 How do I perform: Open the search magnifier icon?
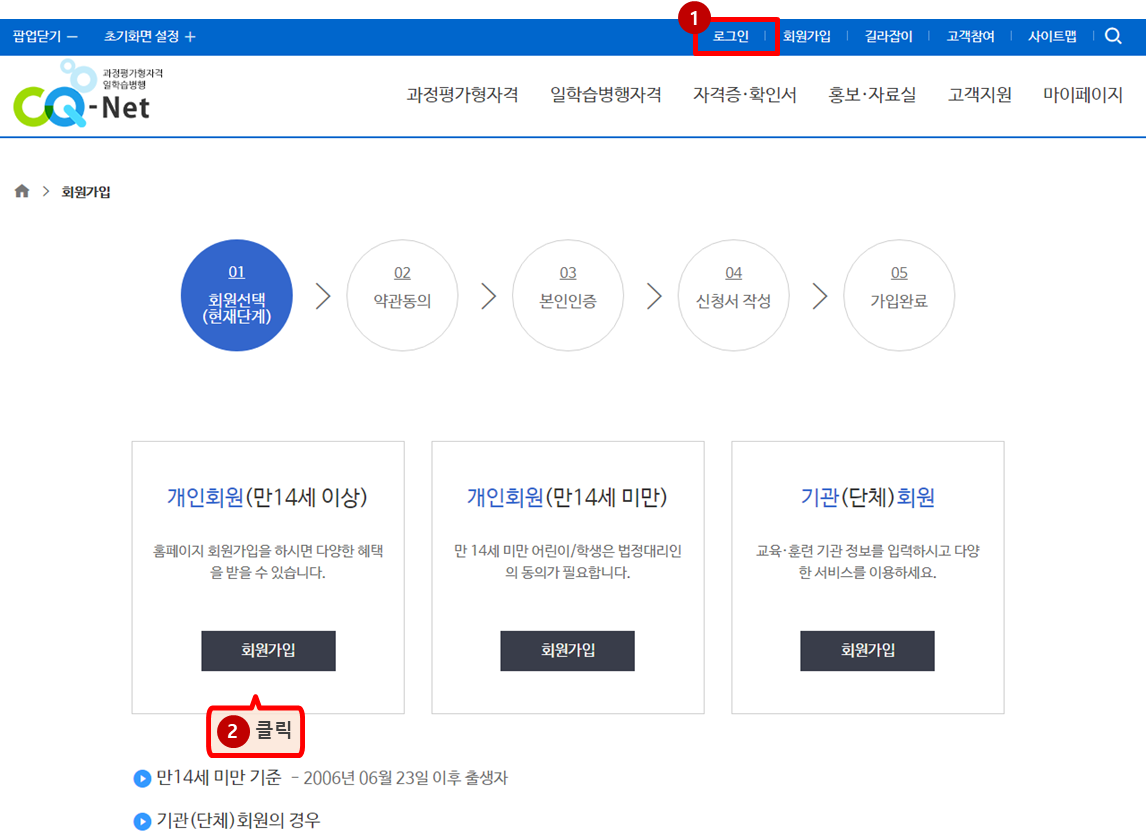tap(1112, 36)
